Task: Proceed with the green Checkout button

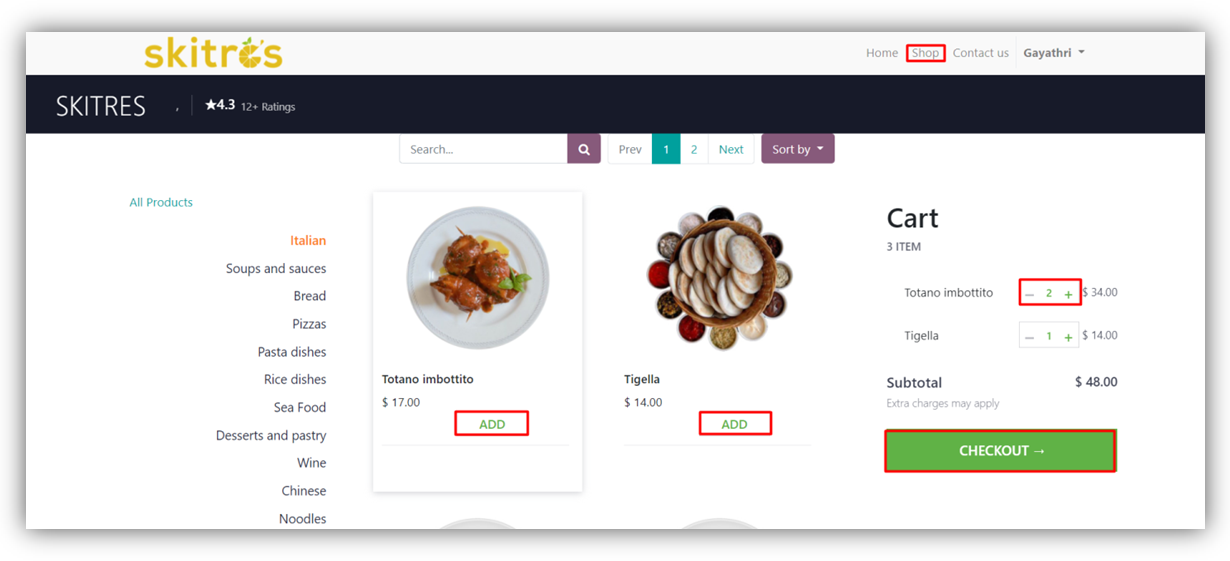Action: point(1001,451)
